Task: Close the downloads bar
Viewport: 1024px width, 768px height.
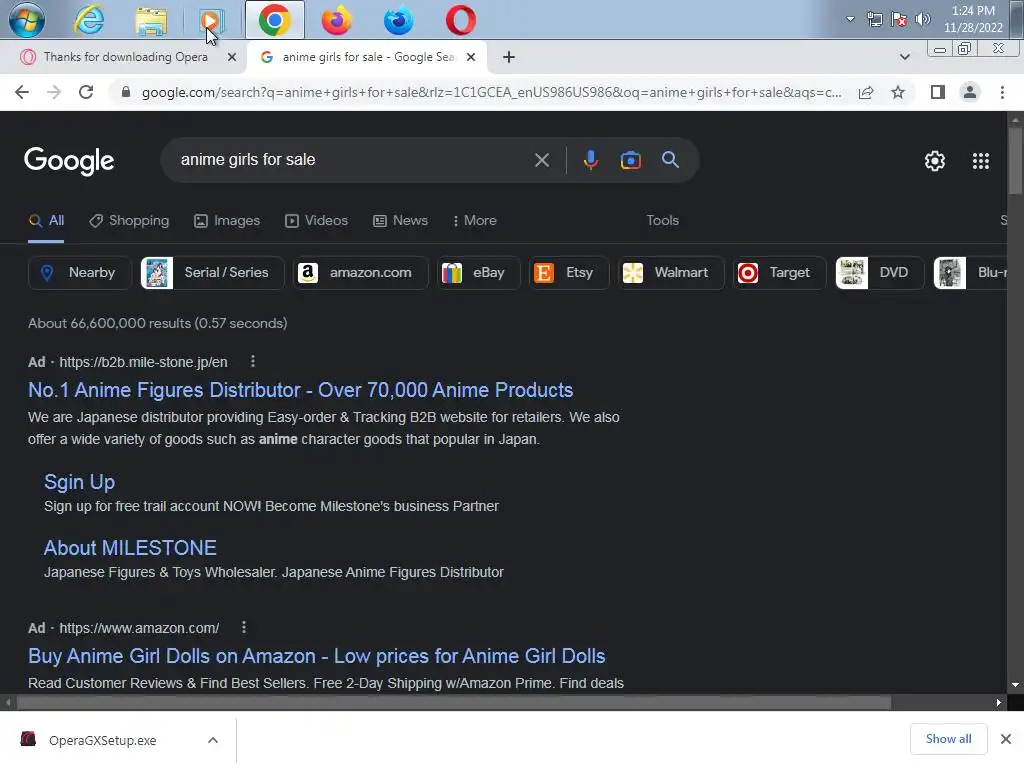Action: tap(1006, 739)
